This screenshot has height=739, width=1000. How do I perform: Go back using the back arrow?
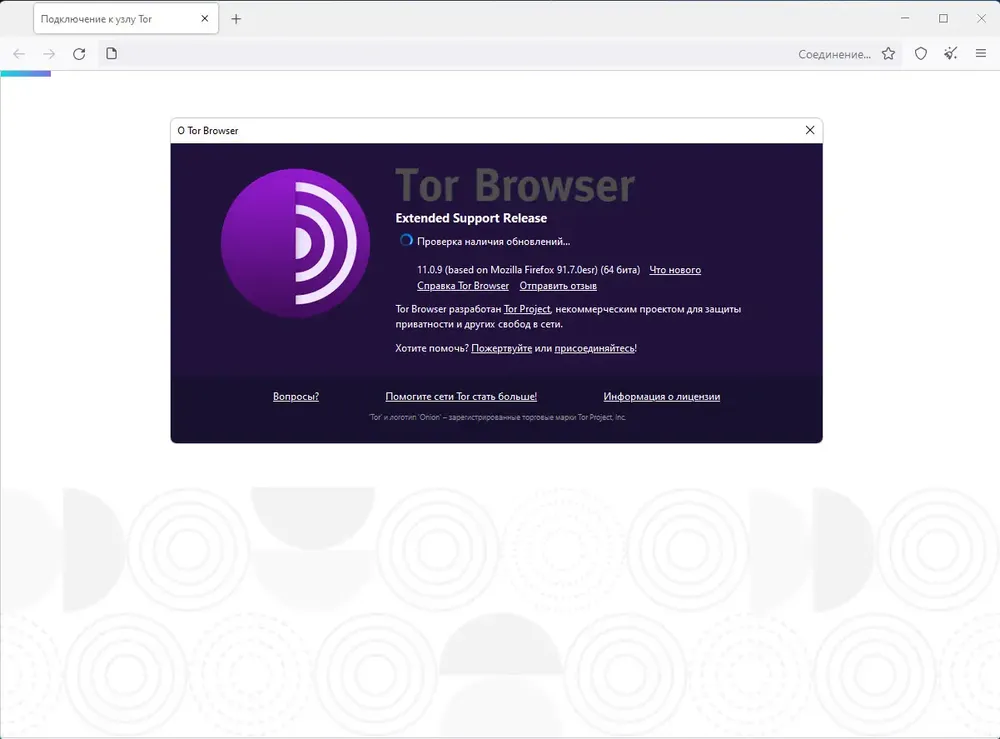point(19,54)
